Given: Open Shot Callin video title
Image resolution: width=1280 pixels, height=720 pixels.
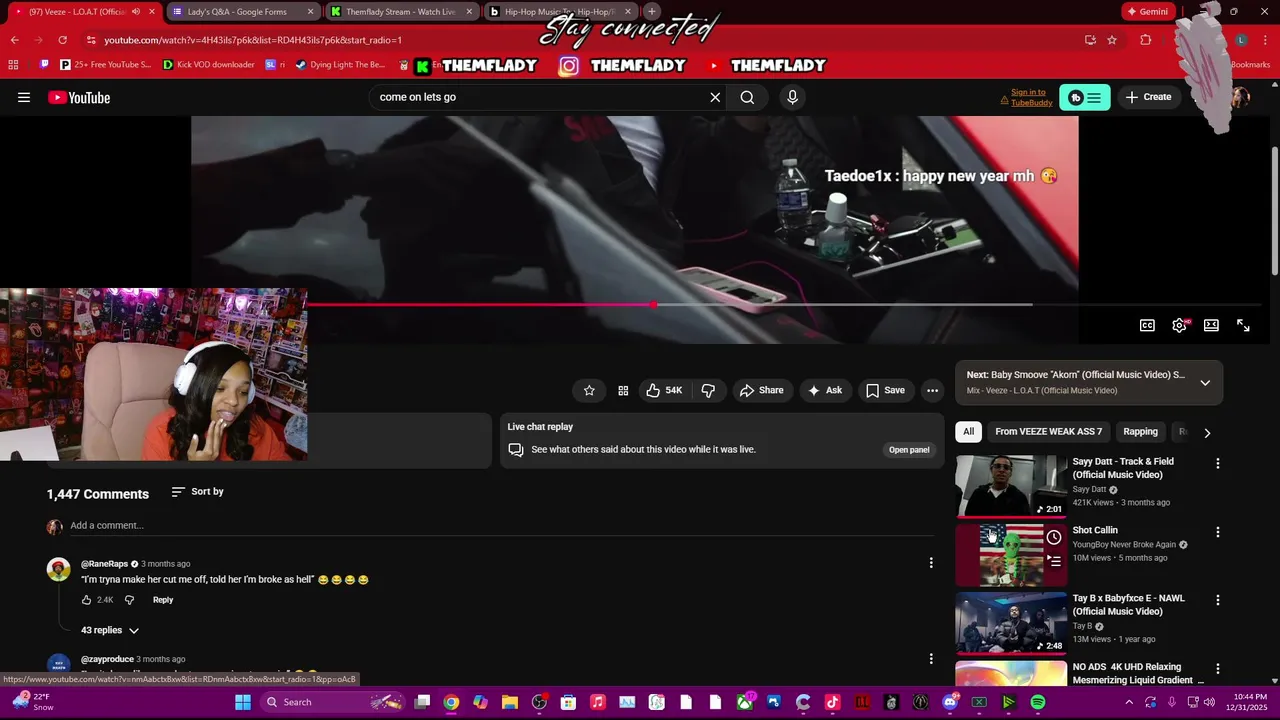Looking at the screenshot, I should coord(1095,530).
